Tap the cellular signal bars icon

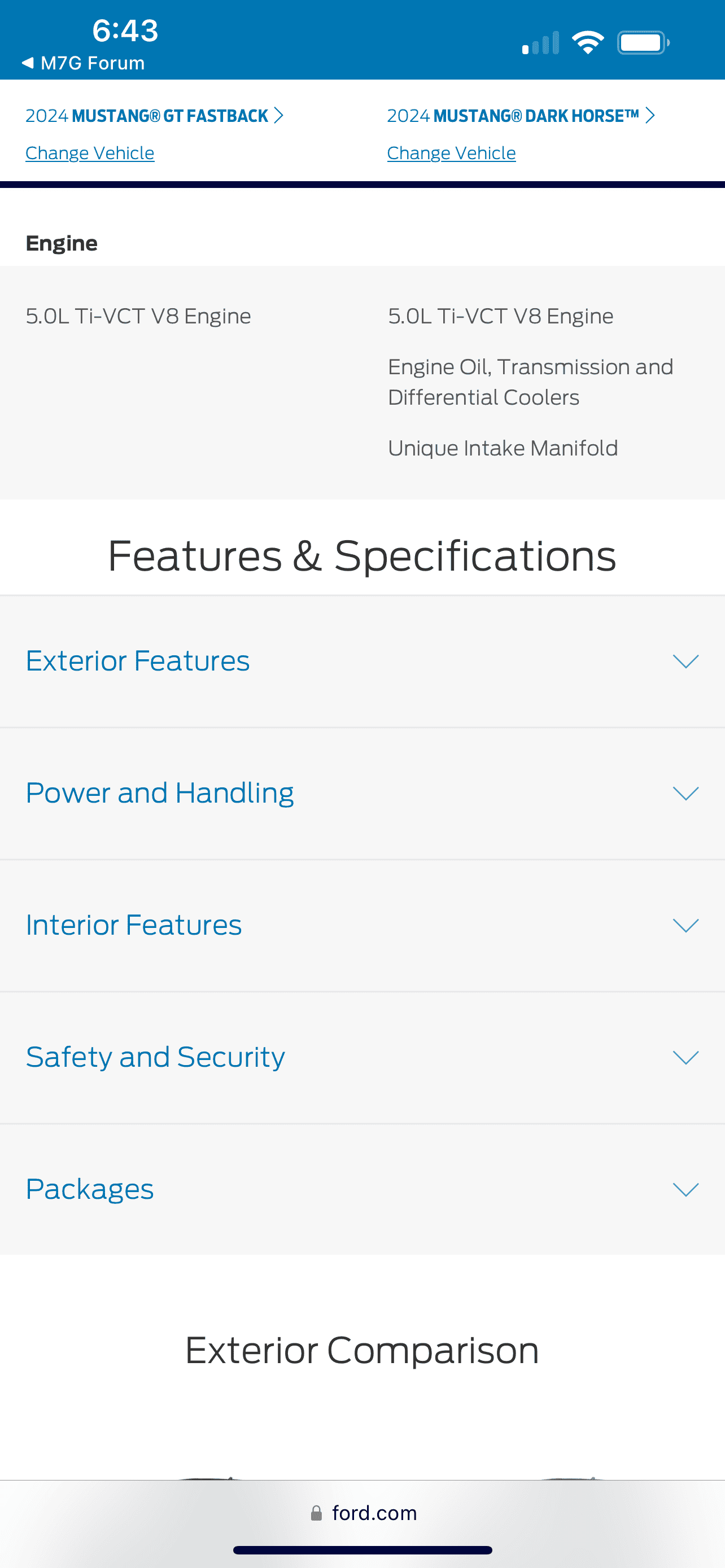coord(540,42)
